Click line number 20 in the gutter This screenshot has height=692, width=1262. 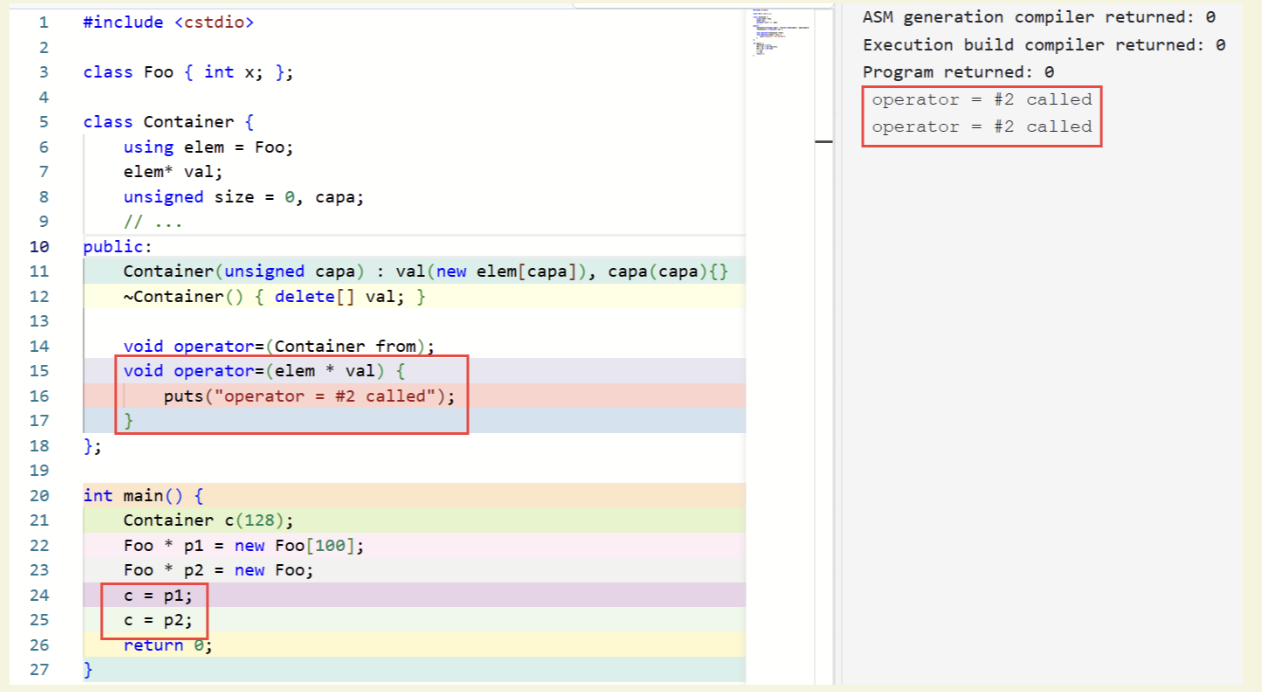coord(39,496)
